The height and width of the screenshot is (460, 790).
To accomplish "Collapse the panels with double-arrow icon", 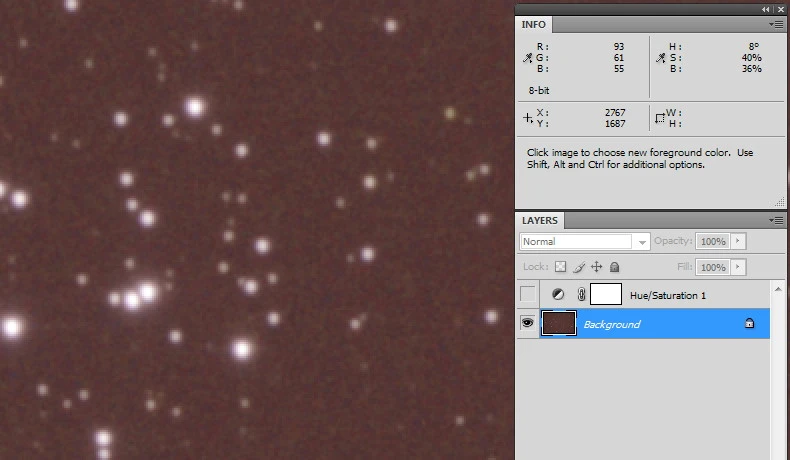I will click(x=766, y=8).
